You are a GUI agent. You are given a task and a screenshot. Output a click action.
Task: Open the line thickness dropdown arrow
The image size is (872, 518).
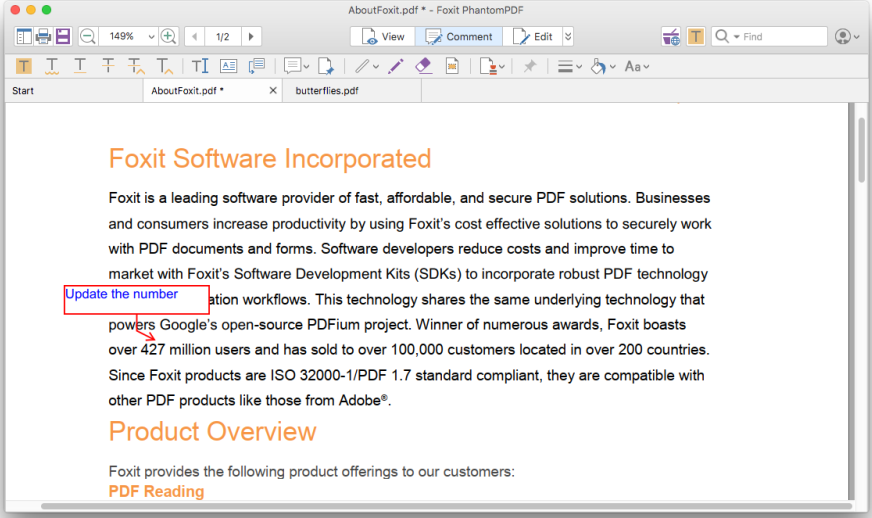click(579, 67)
